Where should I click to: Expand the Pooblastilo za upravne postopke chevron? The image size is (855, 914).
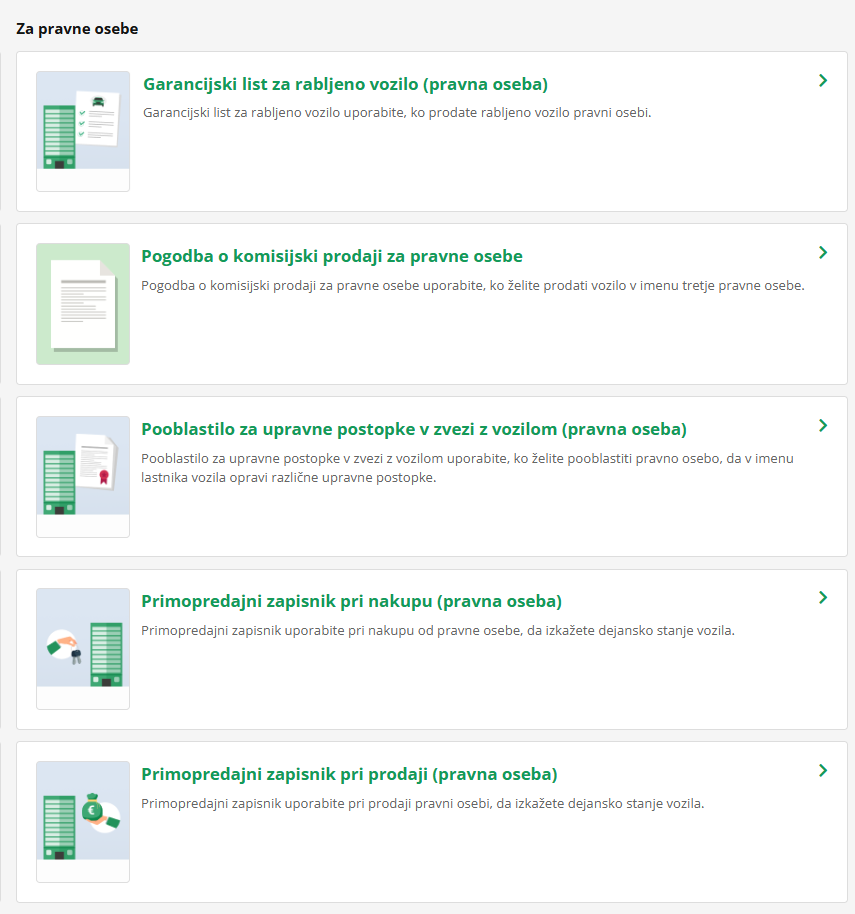823,426
